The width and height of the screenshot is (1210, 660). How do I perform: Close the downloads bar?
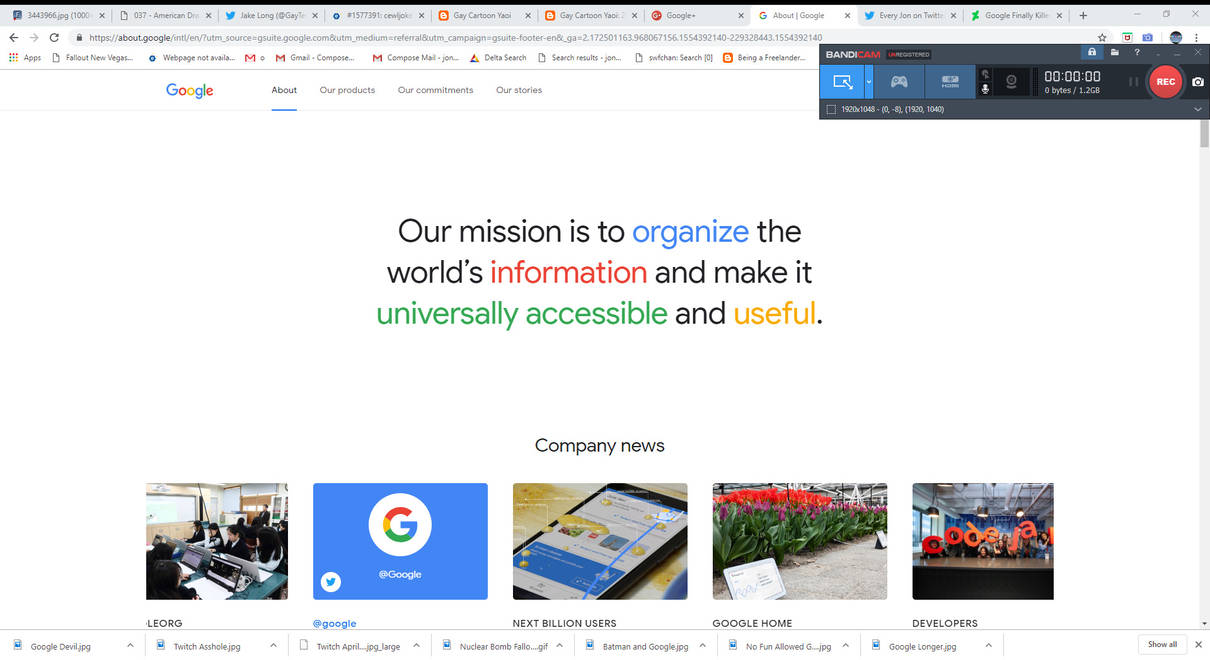pos(1198,645)
